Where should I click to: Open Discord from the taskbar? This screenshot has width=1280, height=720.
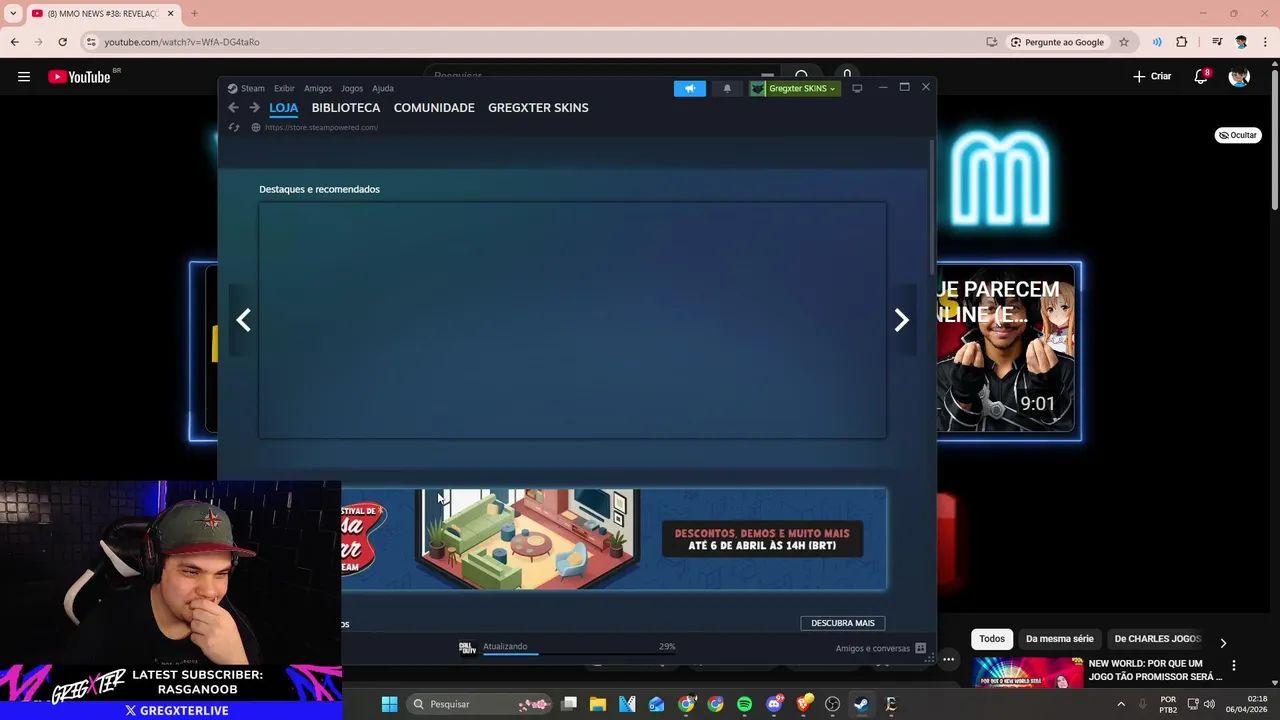pyautogui.click(x=774, y=704)
